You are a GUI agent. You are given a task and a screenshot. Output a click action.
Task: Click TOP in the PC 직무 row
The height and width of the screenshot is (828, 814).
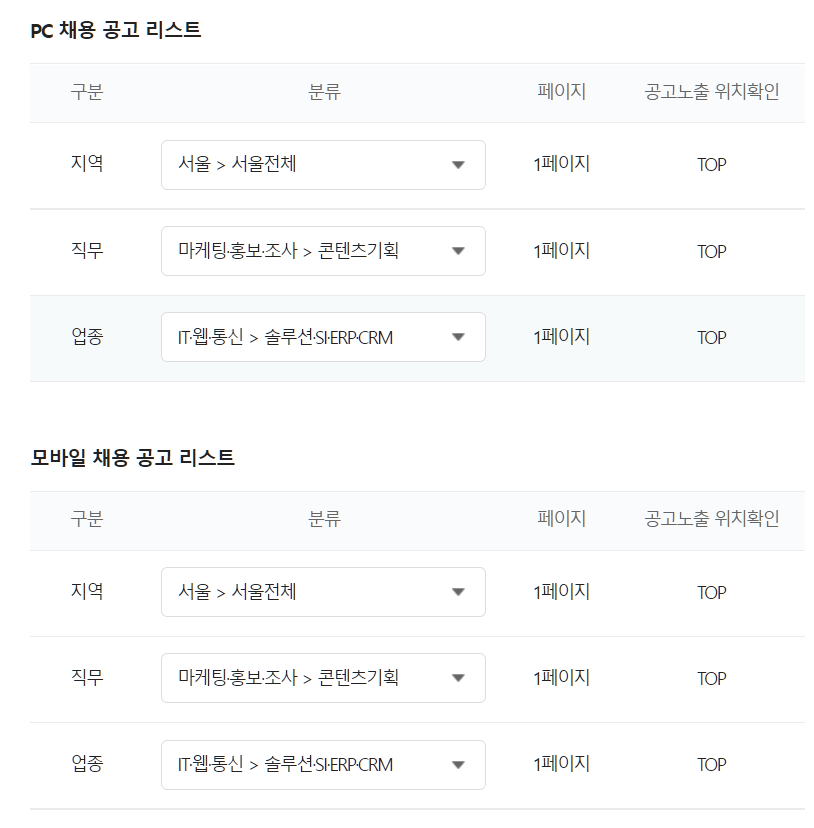pyautogui.click(x=712, y=251)
